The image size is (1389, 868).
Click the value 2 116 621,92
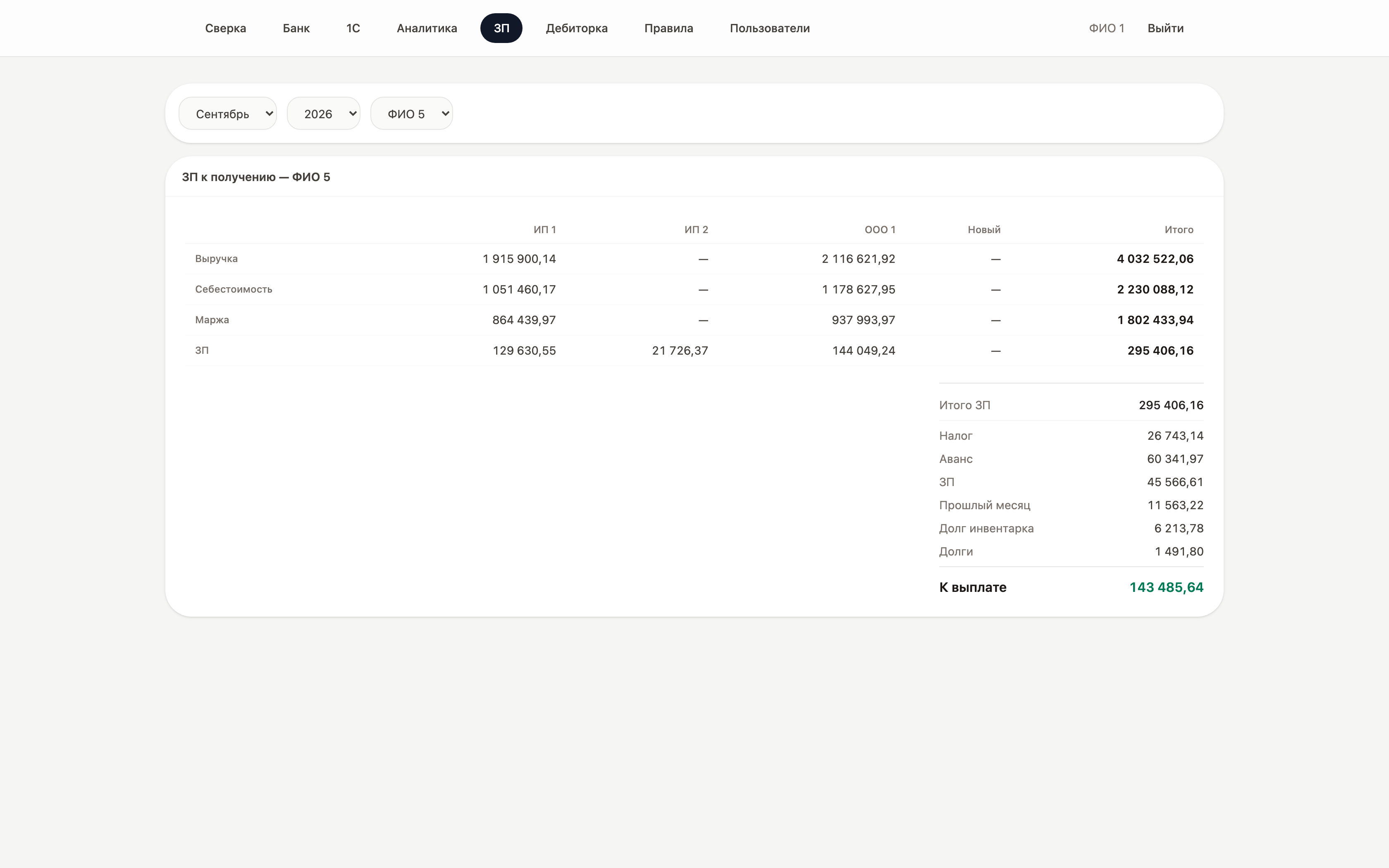(859, 259)
